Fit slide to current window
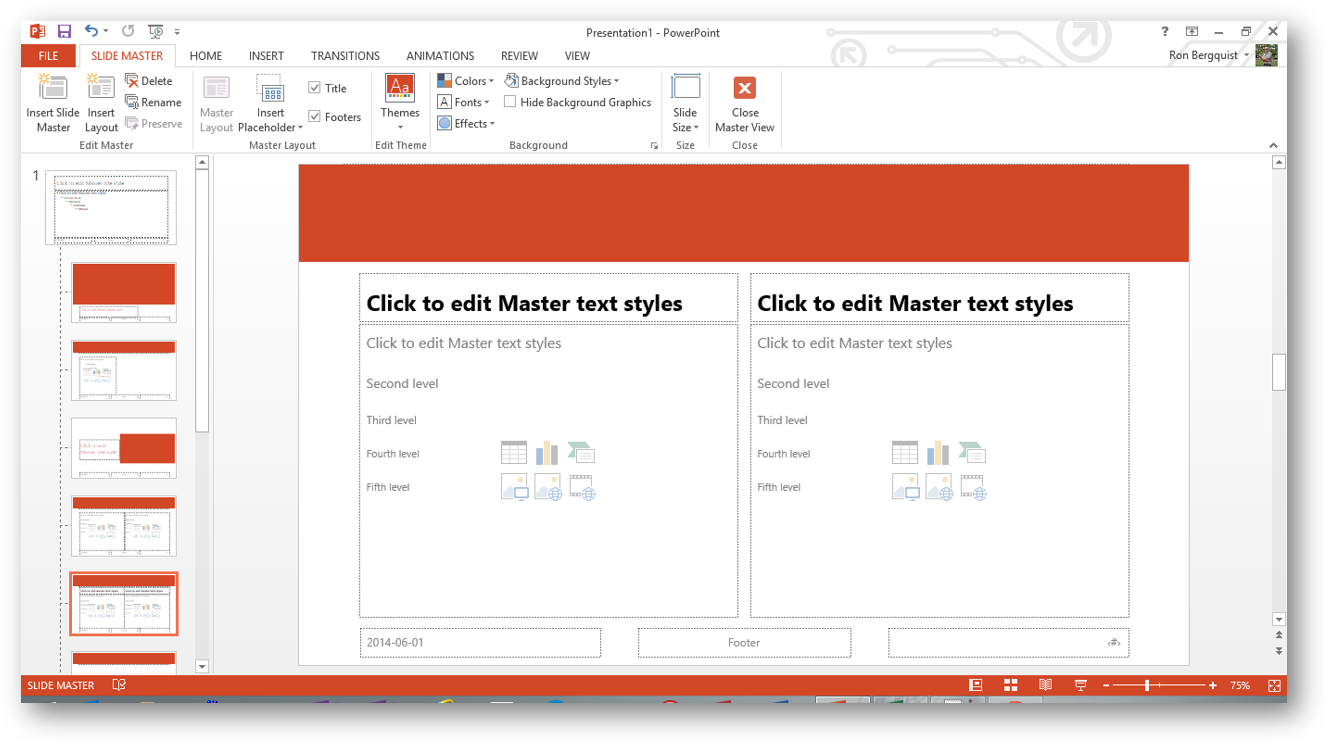 (1274, 686)
